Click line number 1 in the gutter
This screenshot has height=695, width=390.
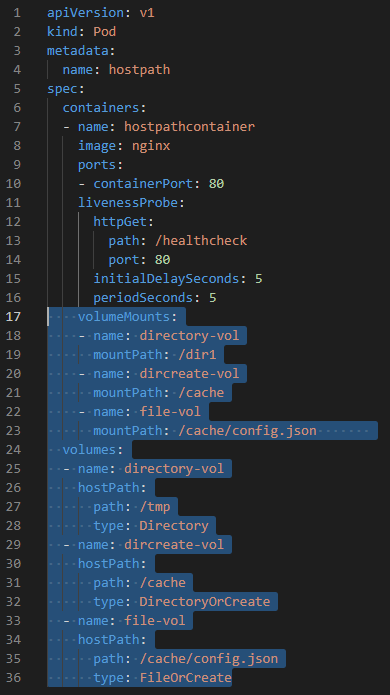click(17, 13)
